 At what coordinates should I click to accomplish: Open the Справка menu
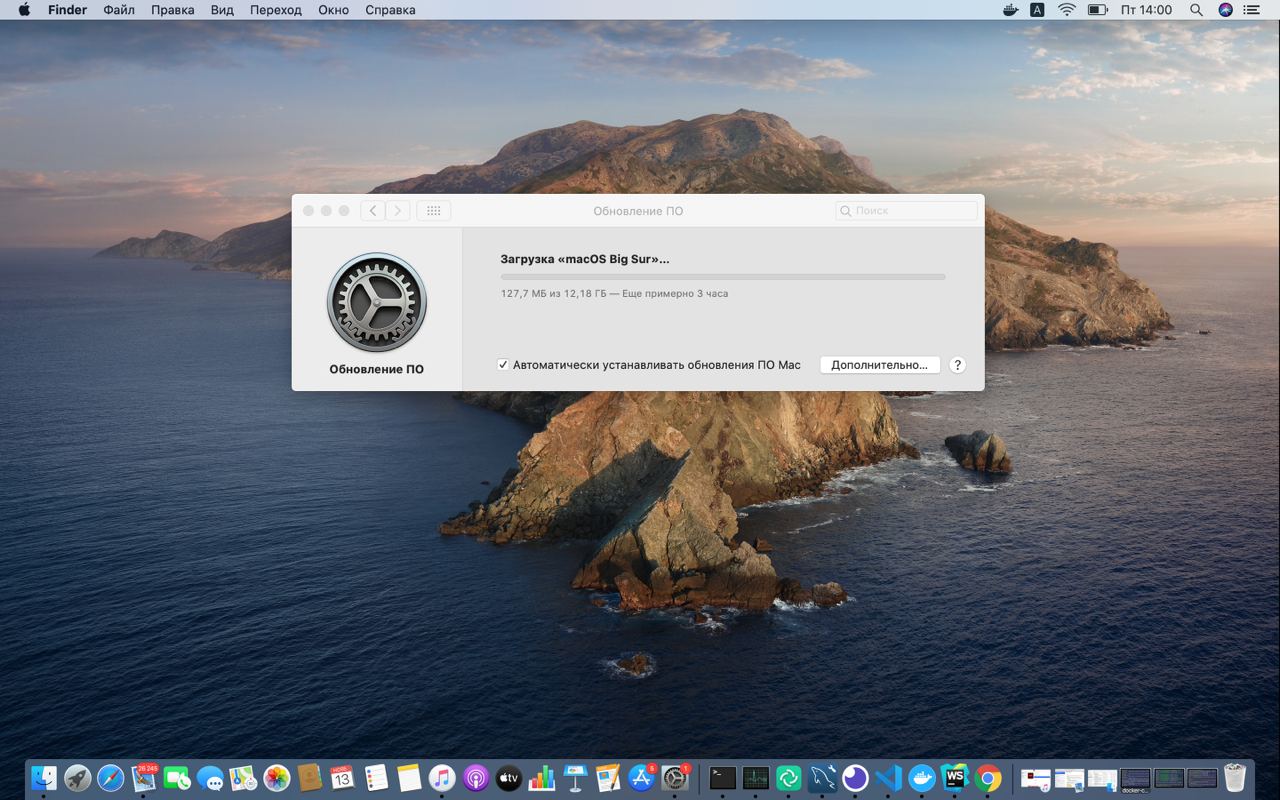point(391,10)
